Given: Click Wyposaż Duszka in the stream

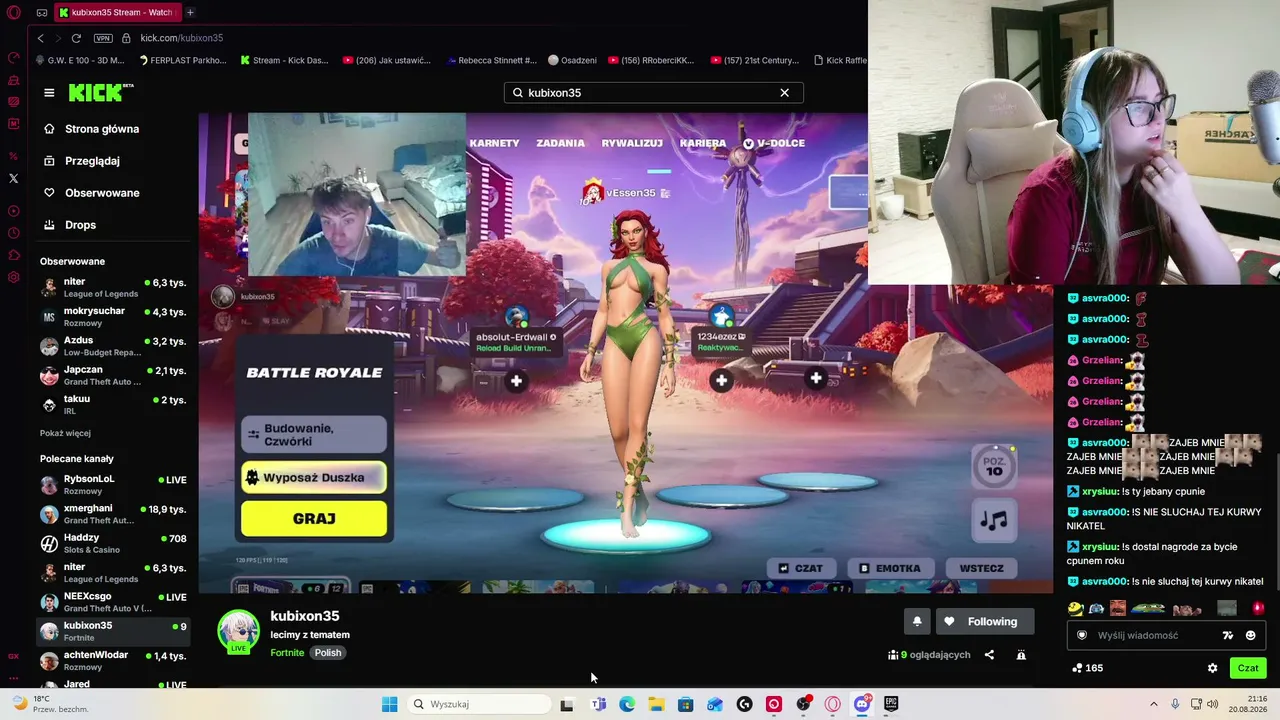Looking at the screenshot, I should pos(314,478).
